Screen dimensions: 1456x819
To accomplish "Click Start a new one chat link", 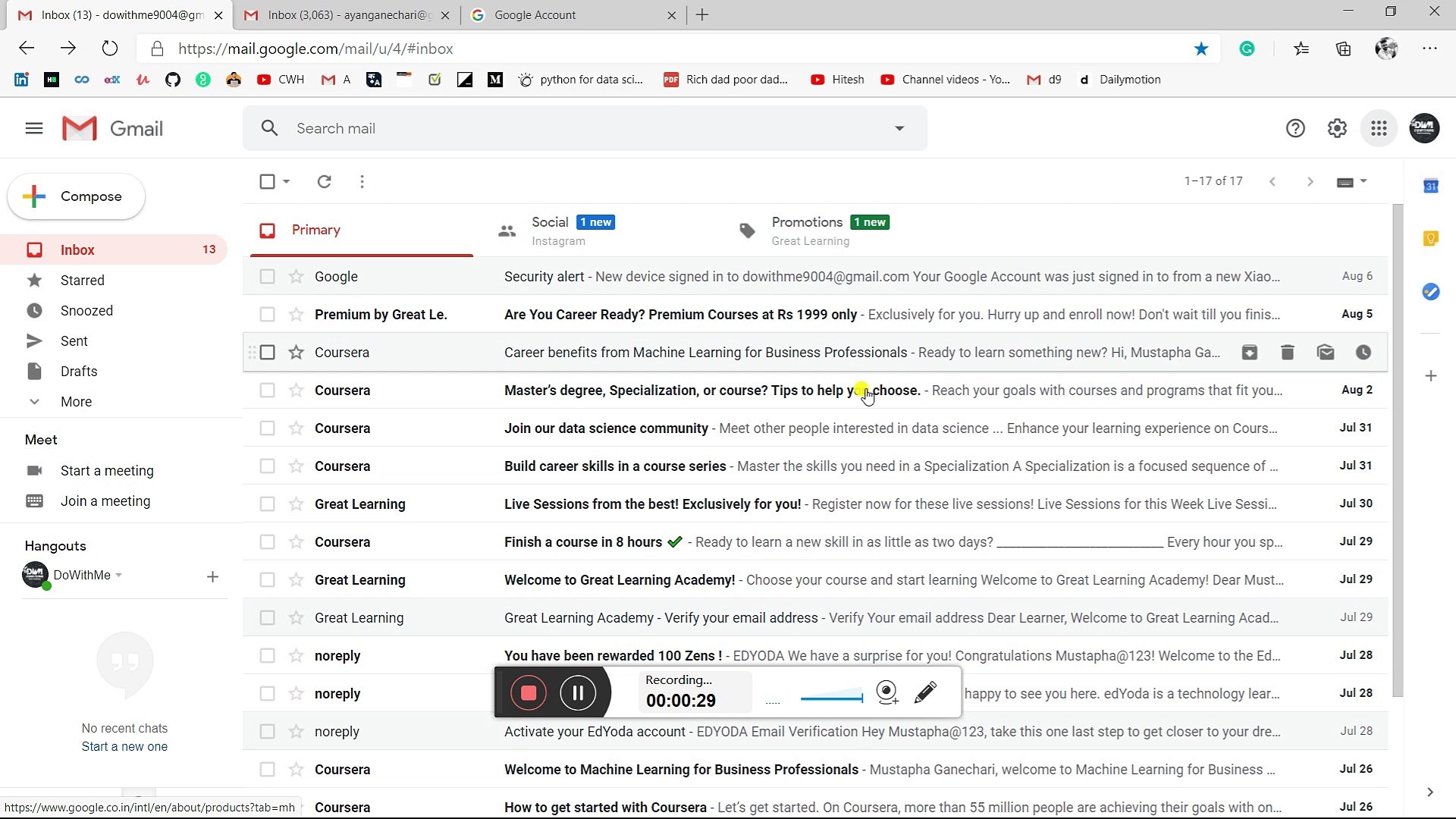I will 124,746.
